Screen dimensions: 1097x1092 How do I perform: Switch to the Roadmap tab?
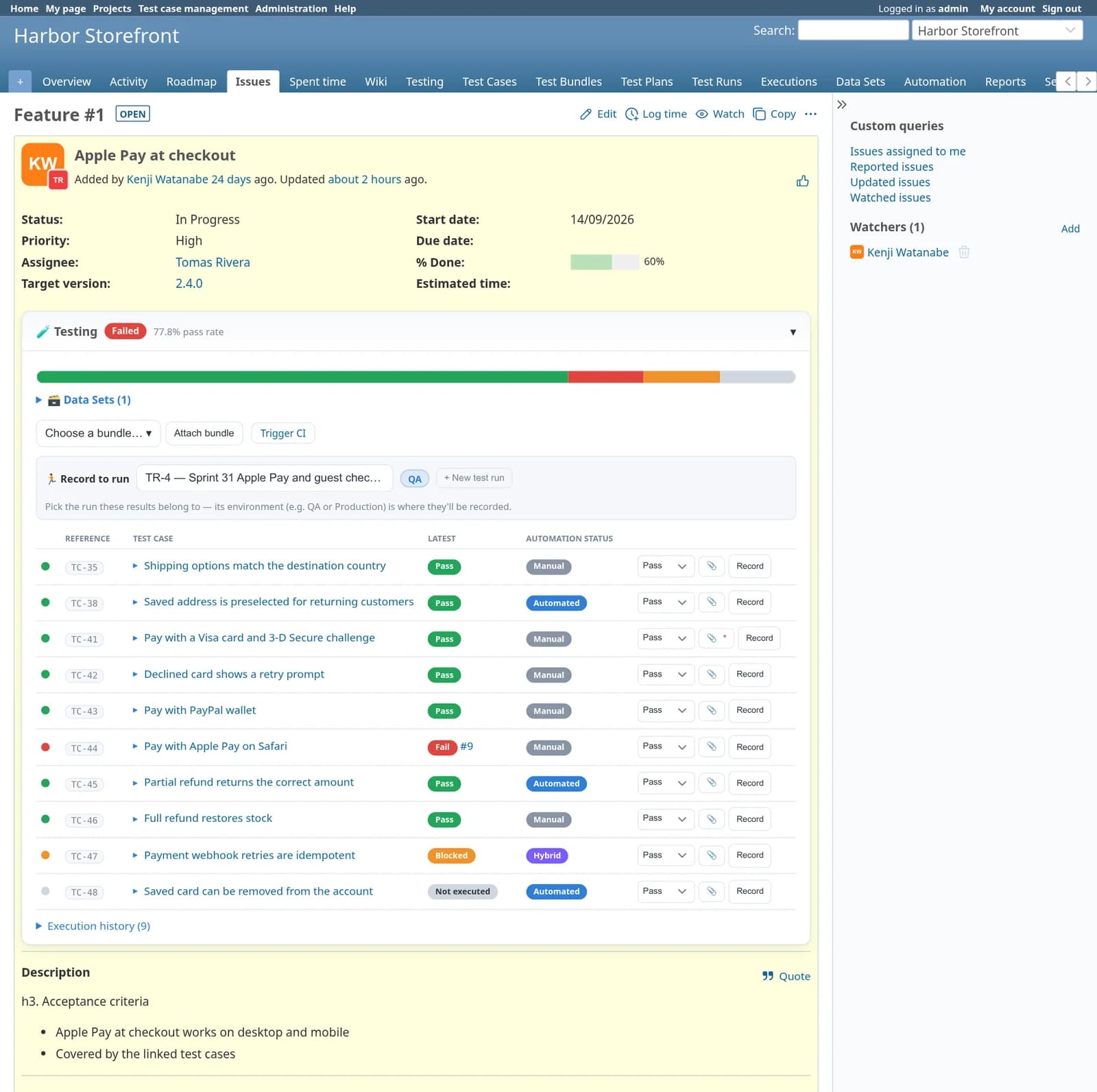click(191, 82)
